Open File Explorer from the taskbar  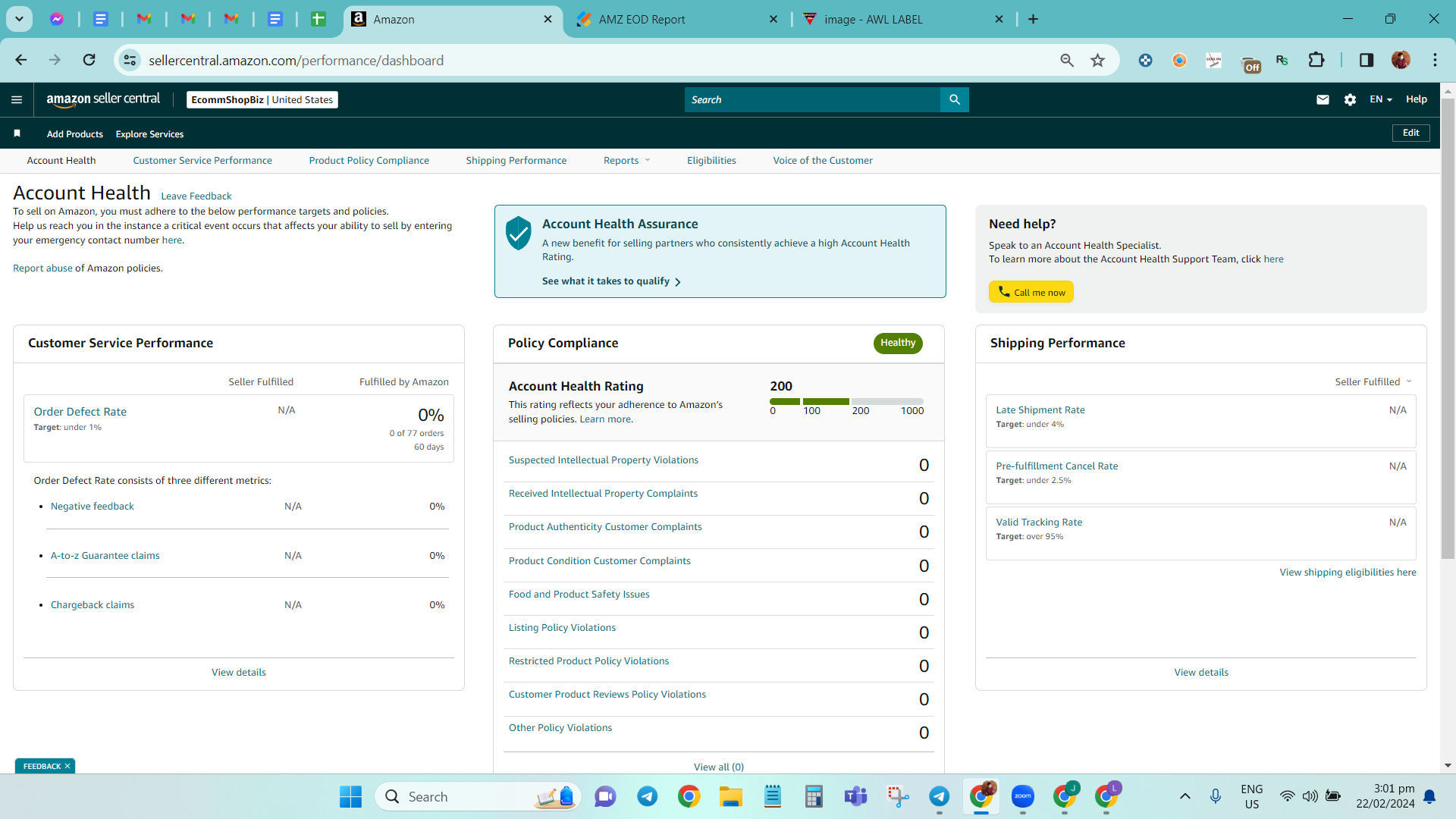click(x=731, y=796)
